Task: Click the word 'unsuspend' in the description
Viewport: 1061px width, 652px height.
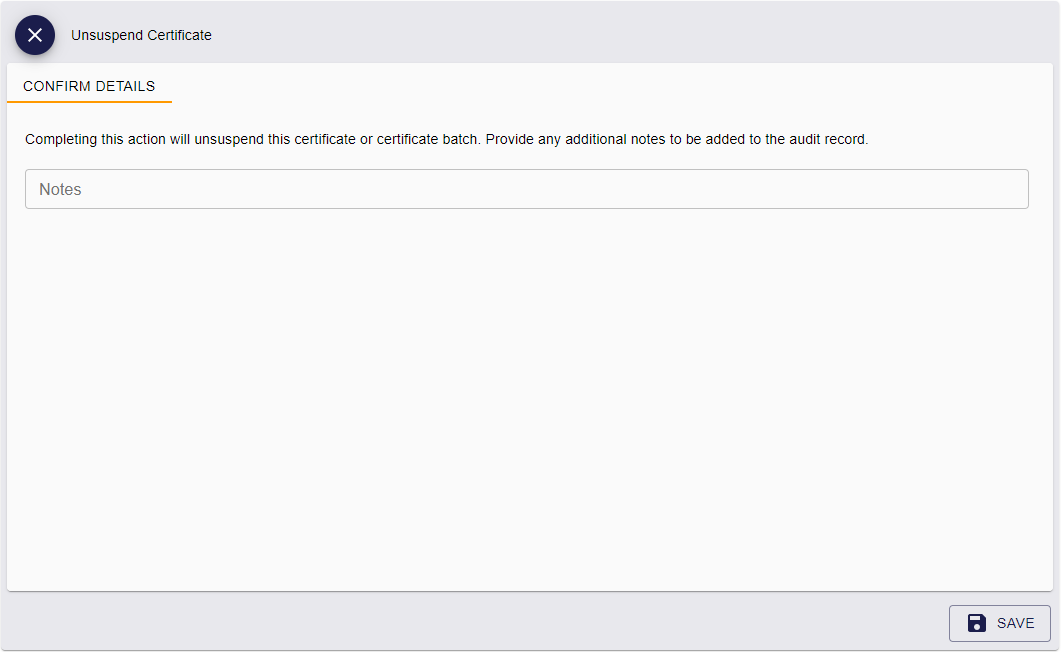Action: [229, 139]
